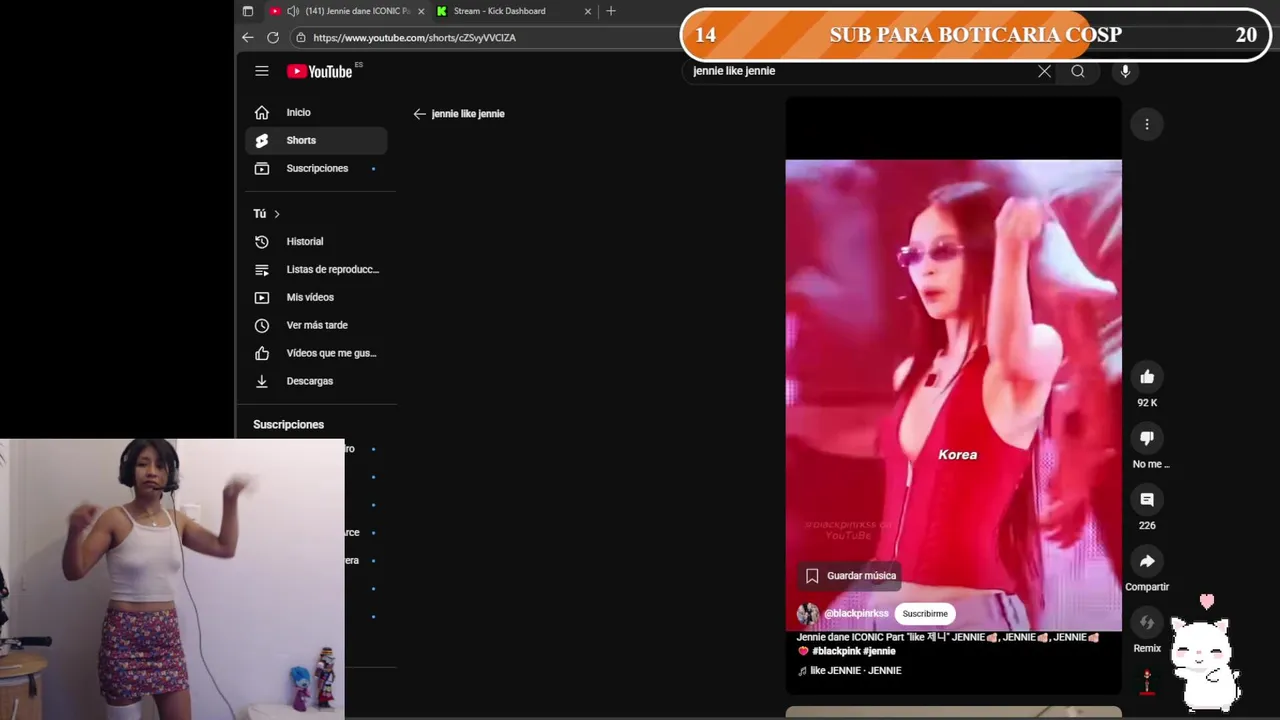Click the search magnifier button
Viewport: 1280px width, 720px height.
[x=1078, y=71]
